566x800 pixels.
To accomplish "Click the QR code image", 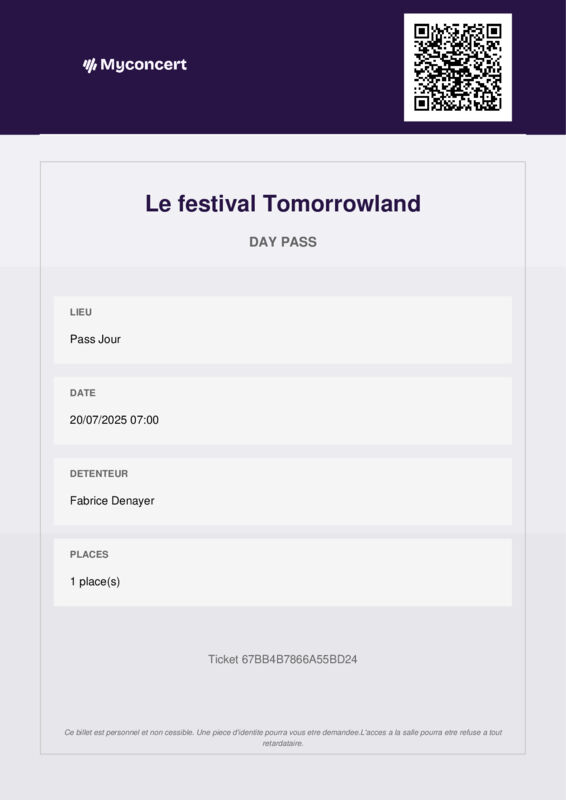I will [458, 67].
